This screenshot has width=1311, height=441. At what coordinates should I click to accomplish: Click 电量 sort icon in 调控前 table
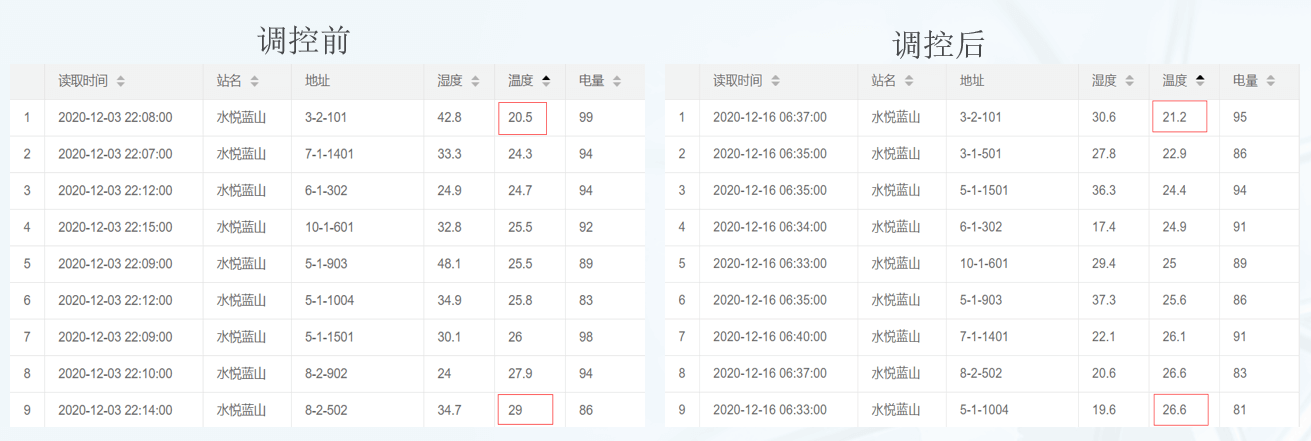coord(617,81)
